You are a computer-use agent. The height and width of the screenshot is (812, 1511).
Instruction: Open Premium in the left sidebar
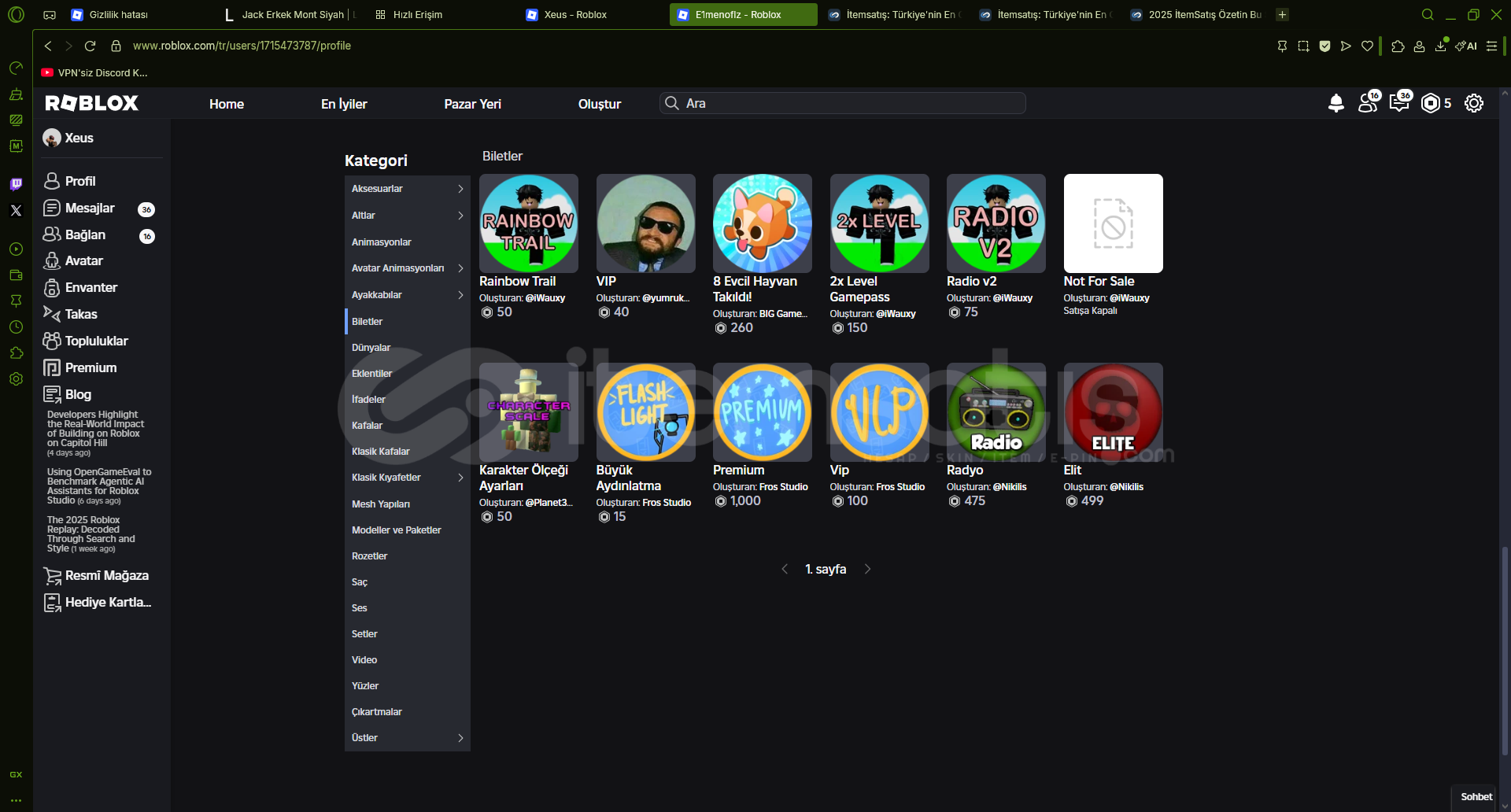pos(80,368)
